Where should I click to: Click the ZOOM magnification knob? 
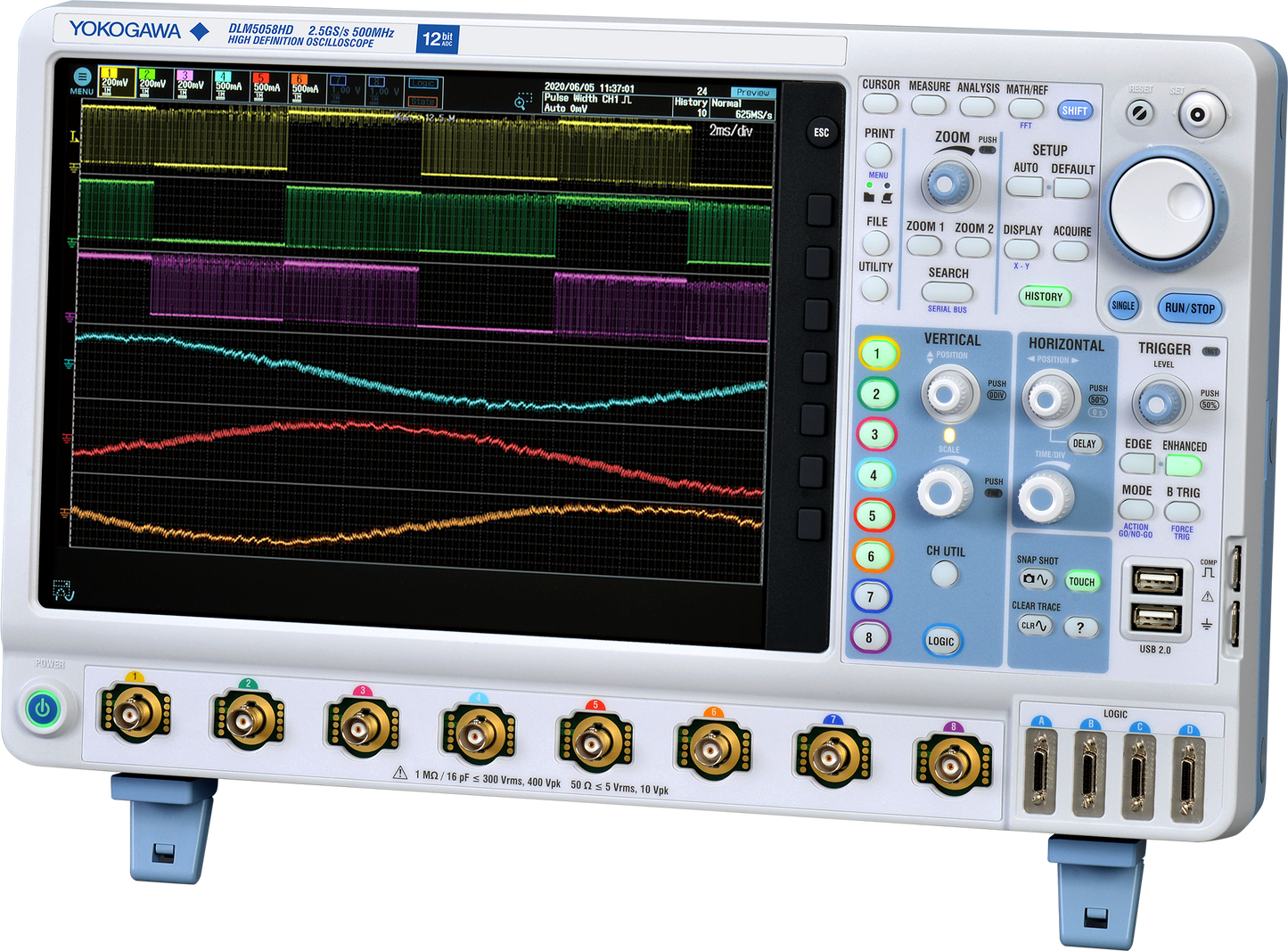949,183
